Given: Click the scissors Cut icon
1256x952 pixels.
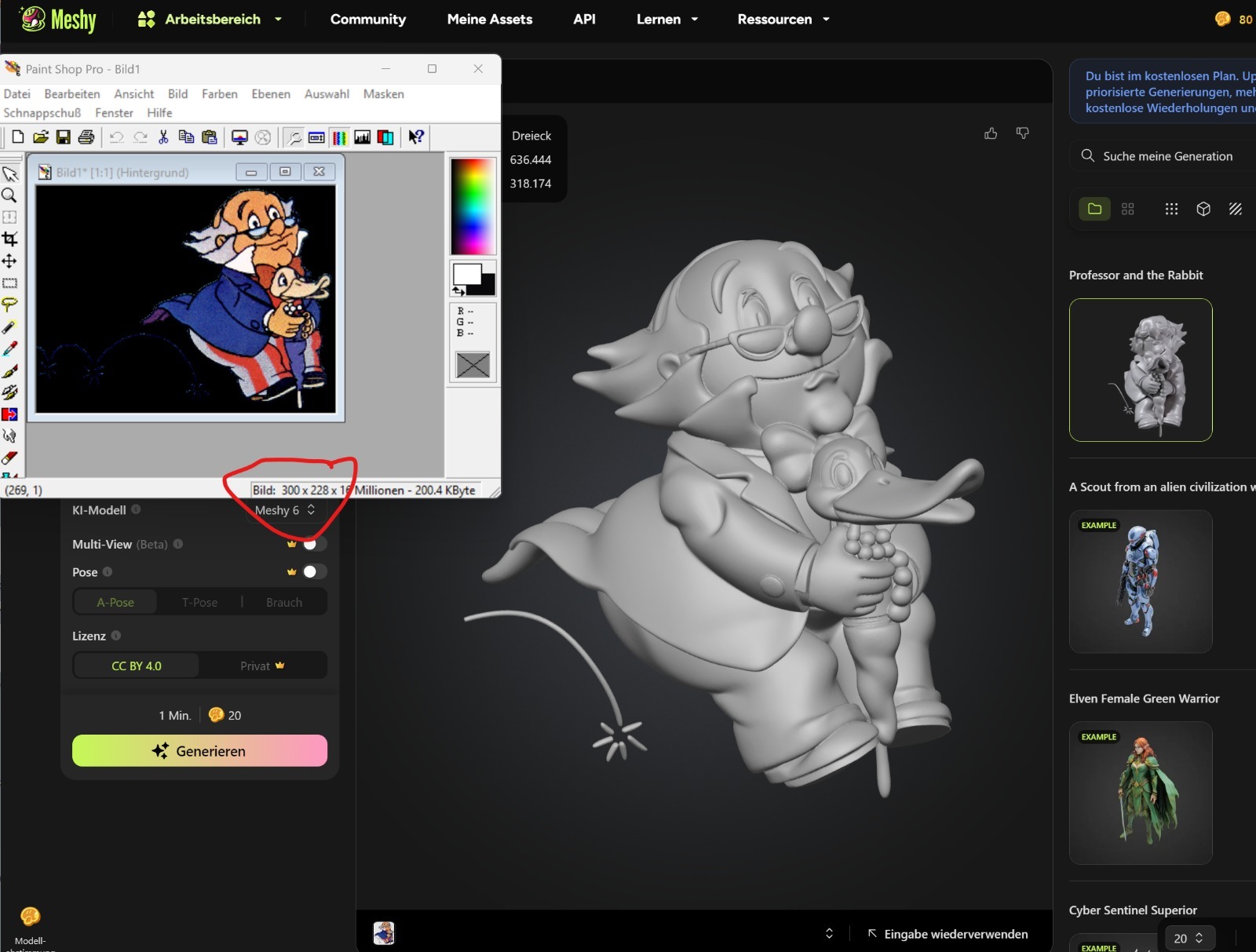Looking at the screenshot, I should point(163,137).
